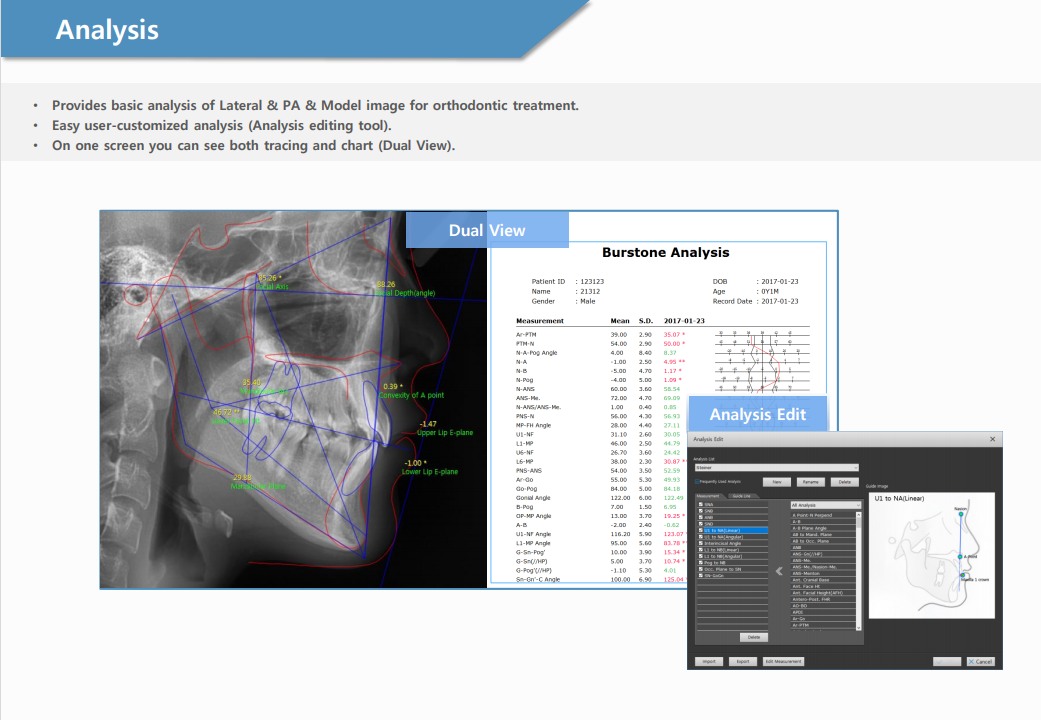Screen dimensions: 1041x720
Task: Click the Edit Measurement button
Action: (x=783, y=662)
